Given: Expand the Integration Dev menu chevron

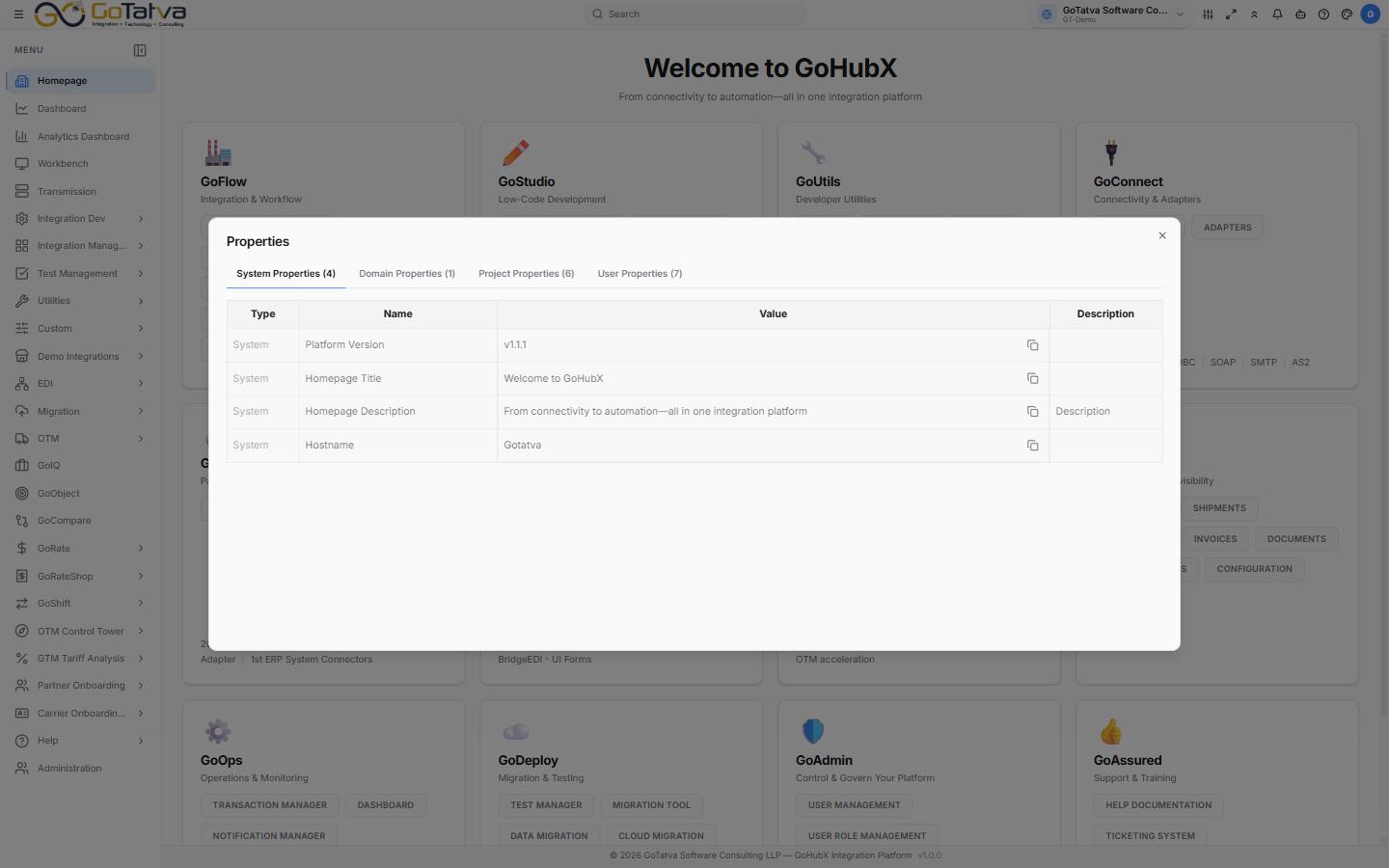Looking at the screenshot, I should [141, 219].
